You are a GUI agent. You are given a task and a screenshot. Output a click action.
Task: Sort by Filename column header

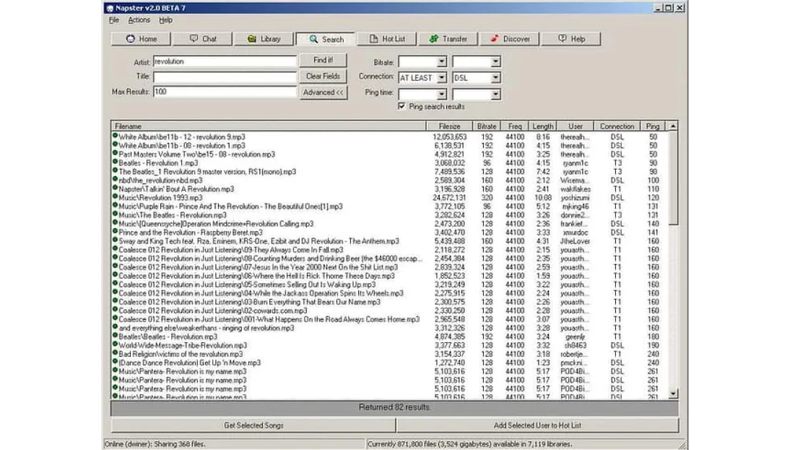pyautogui.click(x=268, y=126)
